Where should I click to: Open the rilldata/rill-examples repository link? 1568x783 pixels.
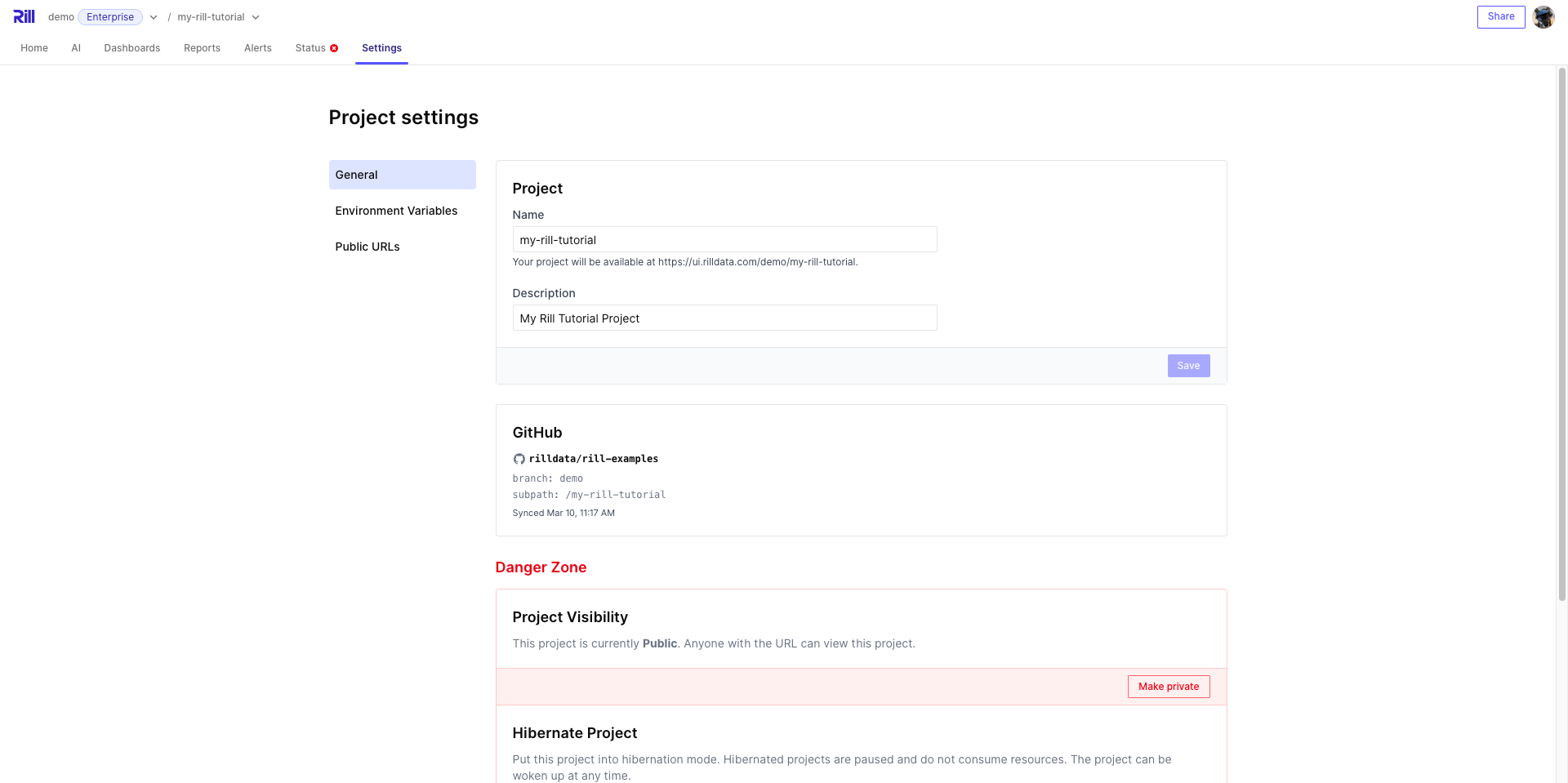[594, 459]
